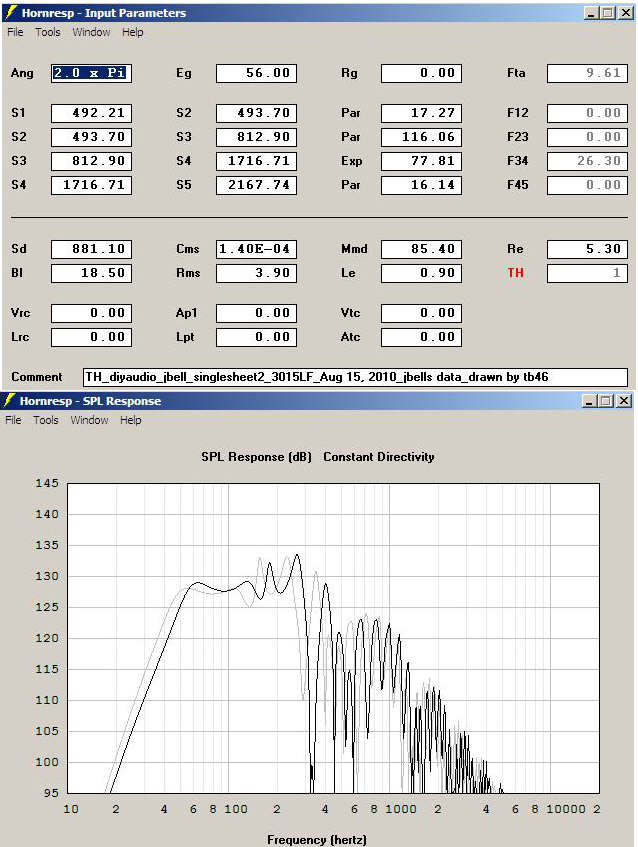Open Window menu in SPL Response window
Viewport: 638px width, 847px height.
click(x=89, y=420)
